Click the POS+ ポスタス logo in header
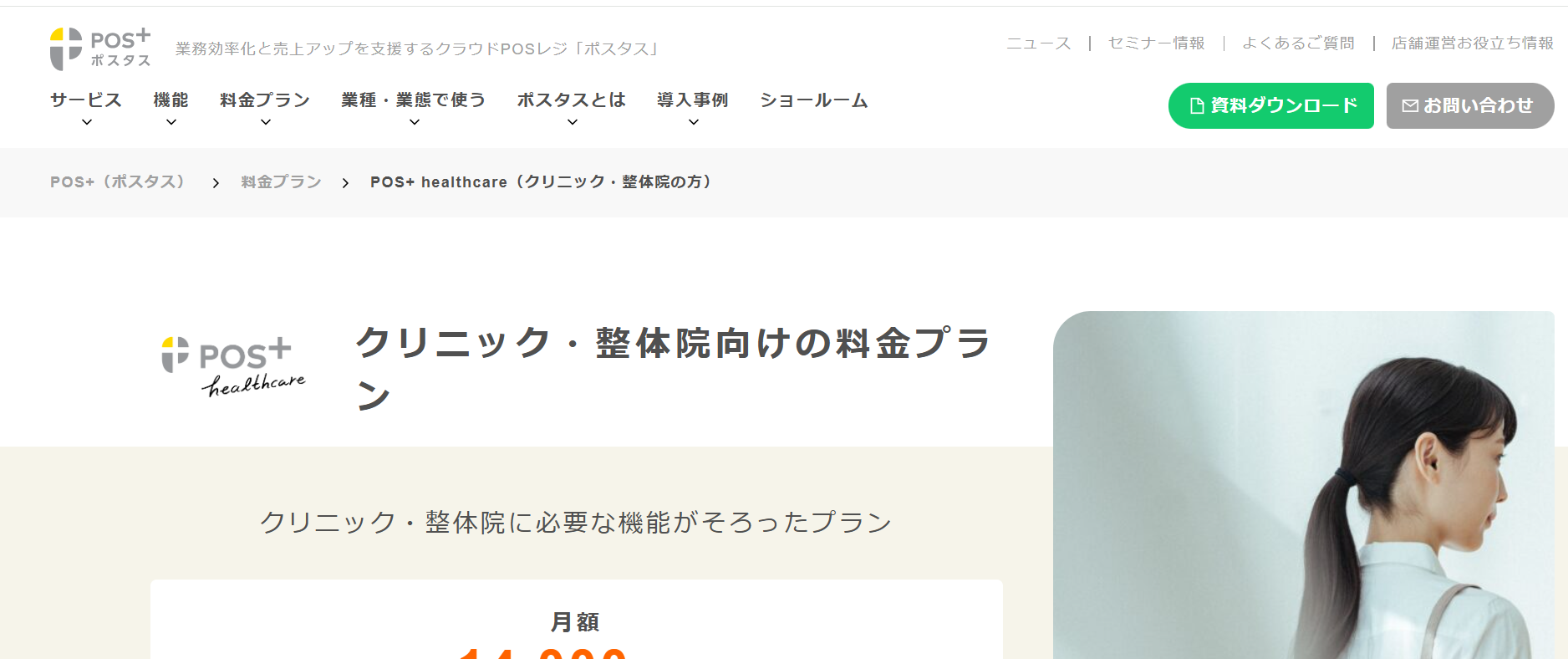Image resolution: width=1568 pixels, height=659 pixels. tap(100, 49)
